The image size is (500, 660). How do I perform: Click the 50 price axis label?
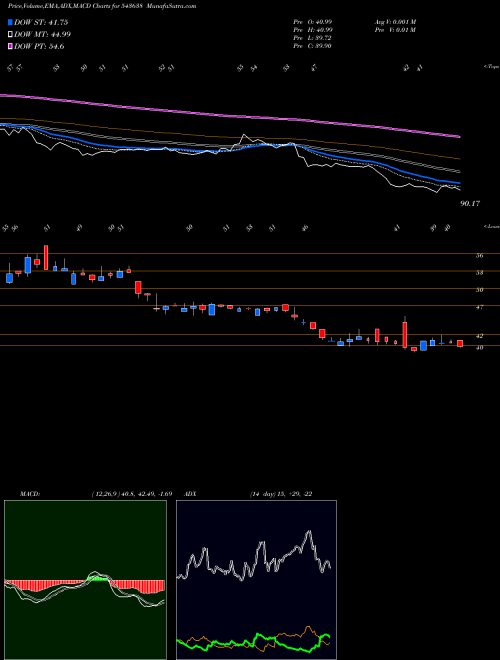coord(480,290)
